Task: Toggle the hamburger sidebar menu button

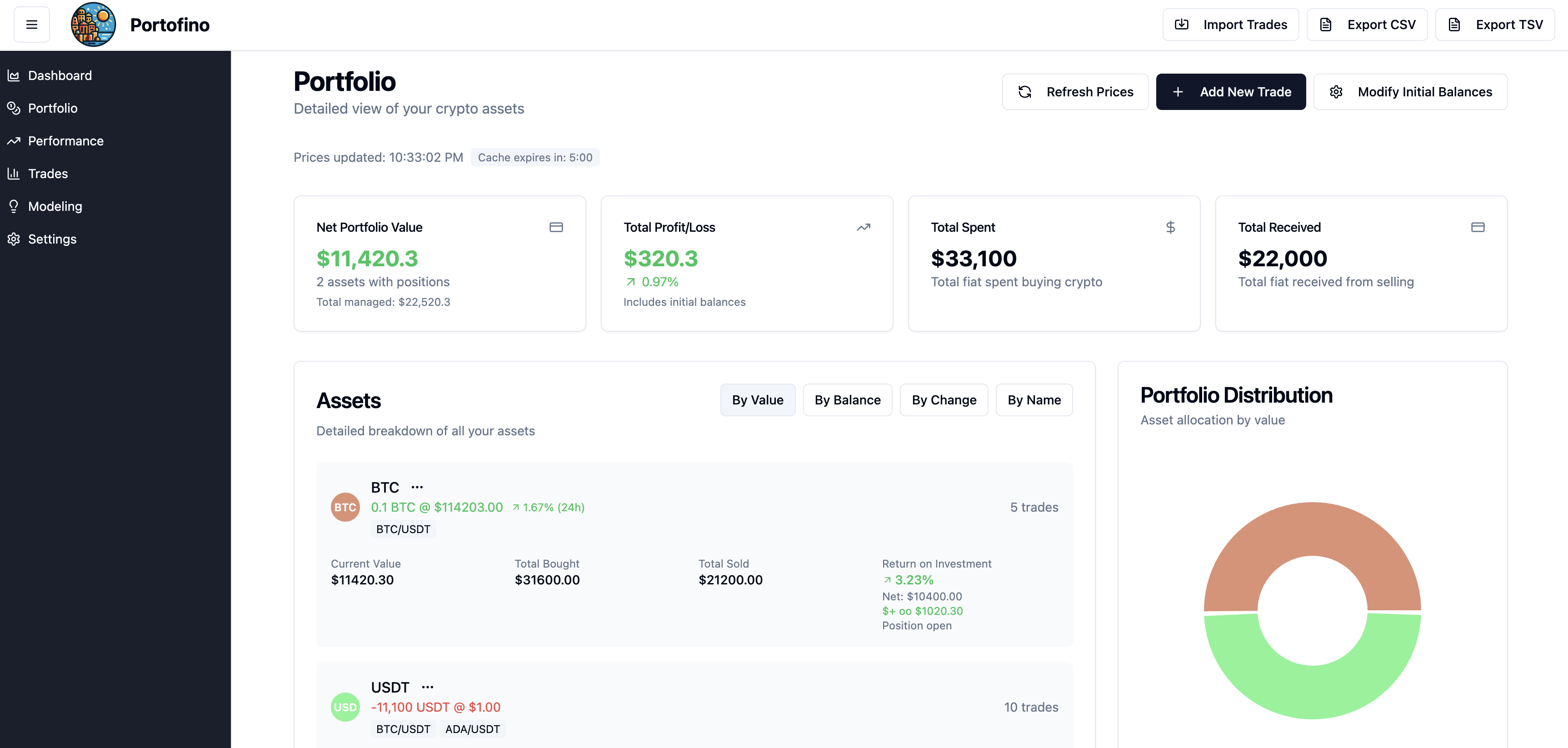Action: (32, 25)
